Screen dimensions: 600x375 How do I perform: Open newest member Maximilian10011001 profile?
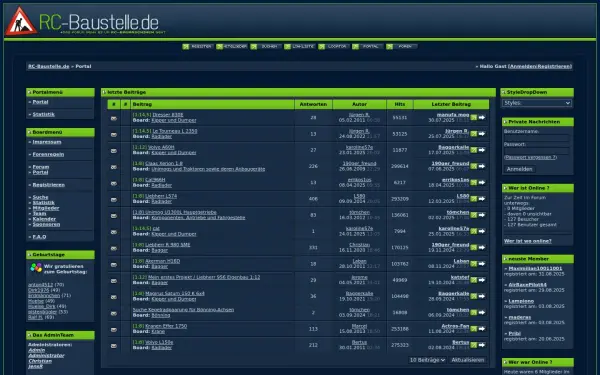pos(535,268)
